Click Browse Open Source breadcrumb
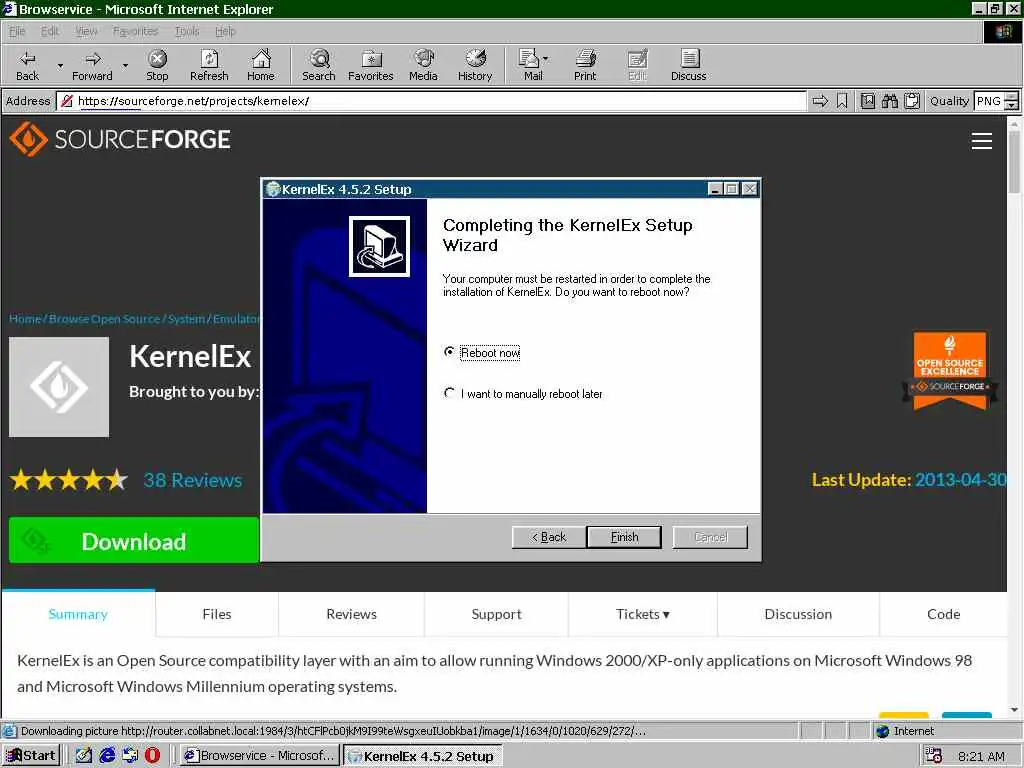The width and height of the screenshot is (1024, 768). pyautogui.click(x=104, y=319)
